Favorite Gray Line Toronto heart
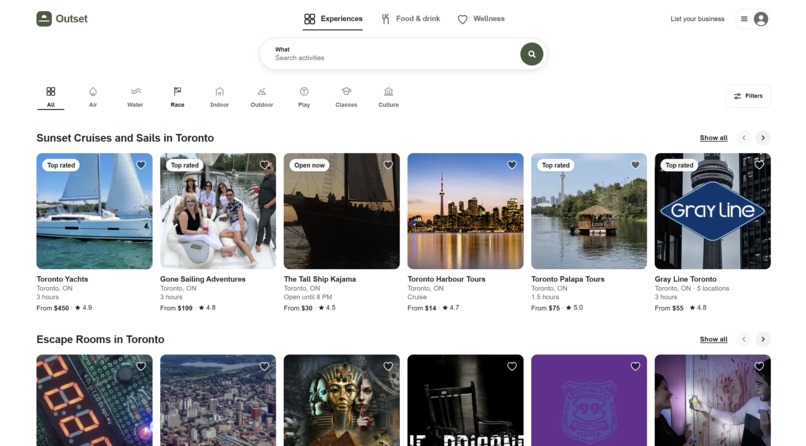The width and height of the screenshot is (806, 446). click(x=759, y=165)
